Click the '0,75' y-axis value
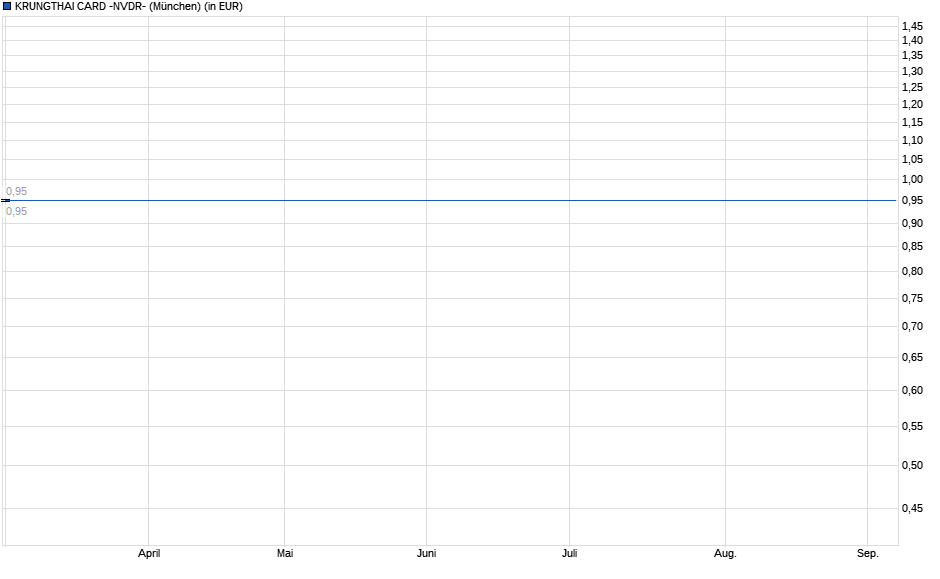This screenshot has height=579, width=940. (912, 298)
